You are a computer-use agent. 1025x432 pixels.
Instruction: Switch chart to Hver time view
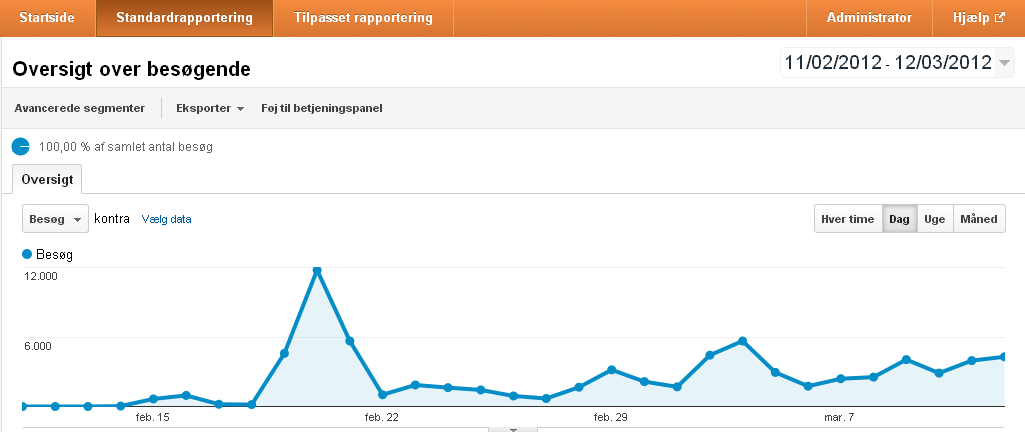[x=848, y=219]
